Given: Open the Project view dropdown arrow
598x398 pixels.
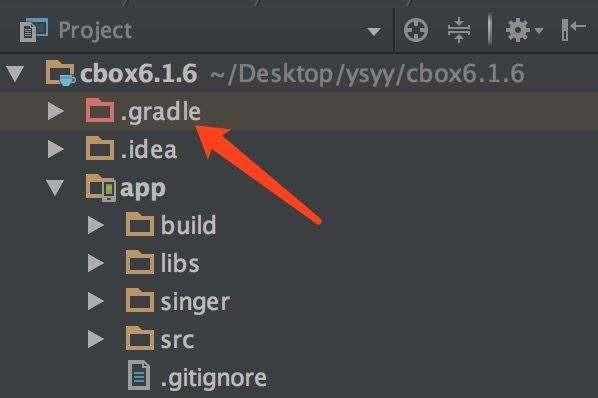Looking at the screenshot, I should point(374,31).
